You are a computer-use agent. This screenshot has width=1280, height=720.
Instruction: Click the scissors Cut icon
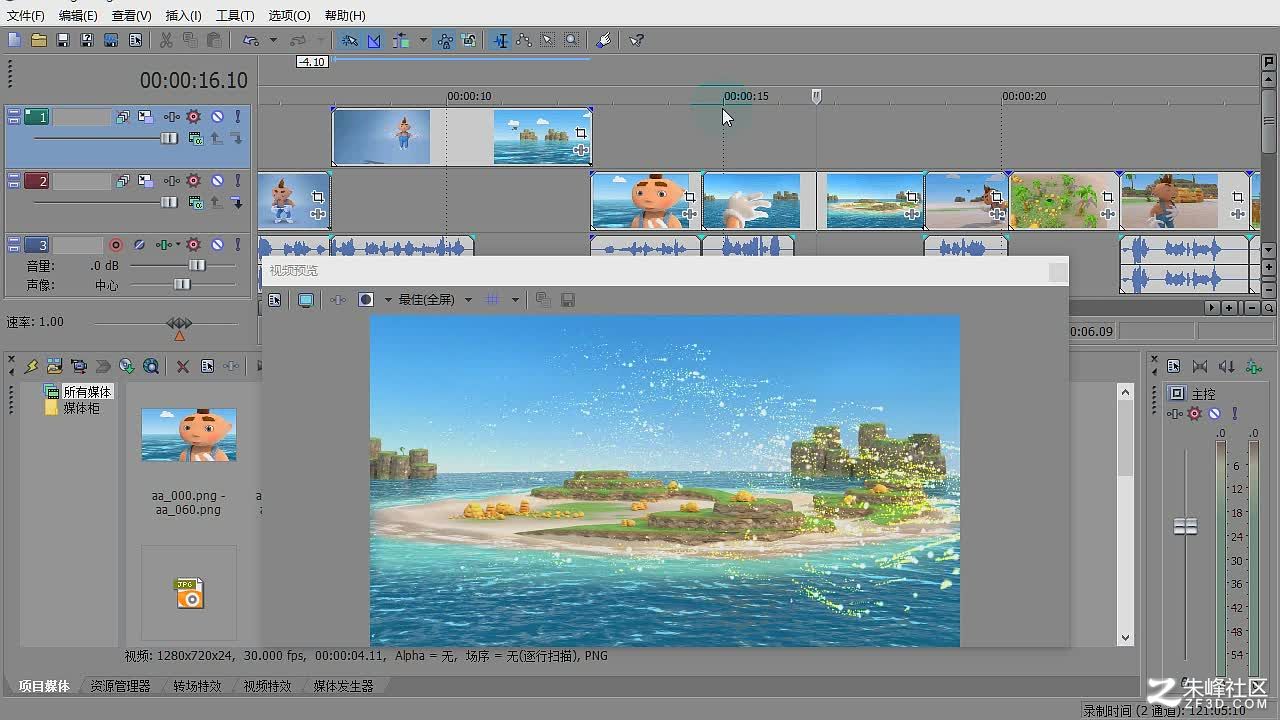pyautogui.click(x=166, y=40)
